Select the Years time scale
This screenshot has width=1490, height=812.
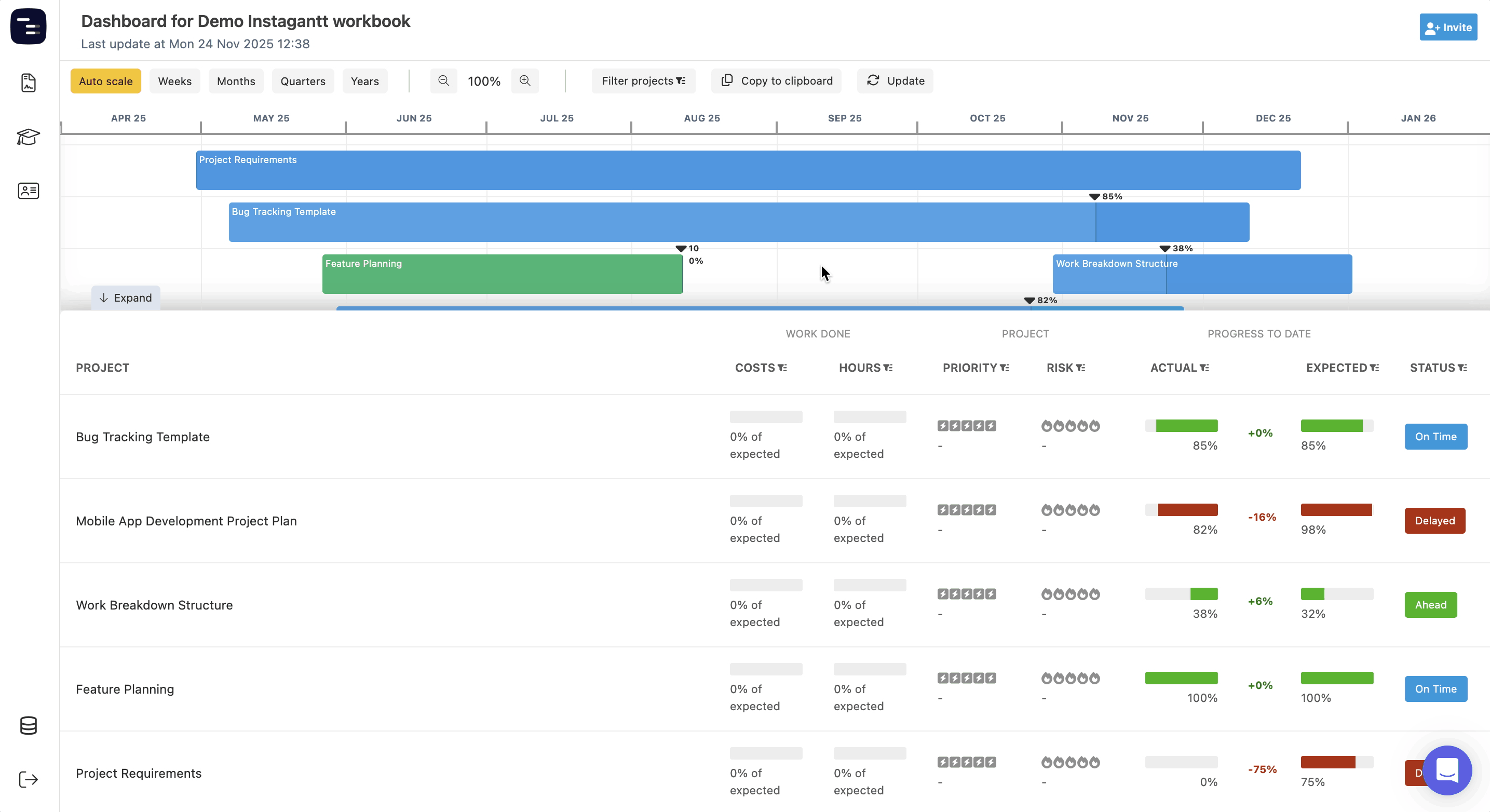point(364,81)
